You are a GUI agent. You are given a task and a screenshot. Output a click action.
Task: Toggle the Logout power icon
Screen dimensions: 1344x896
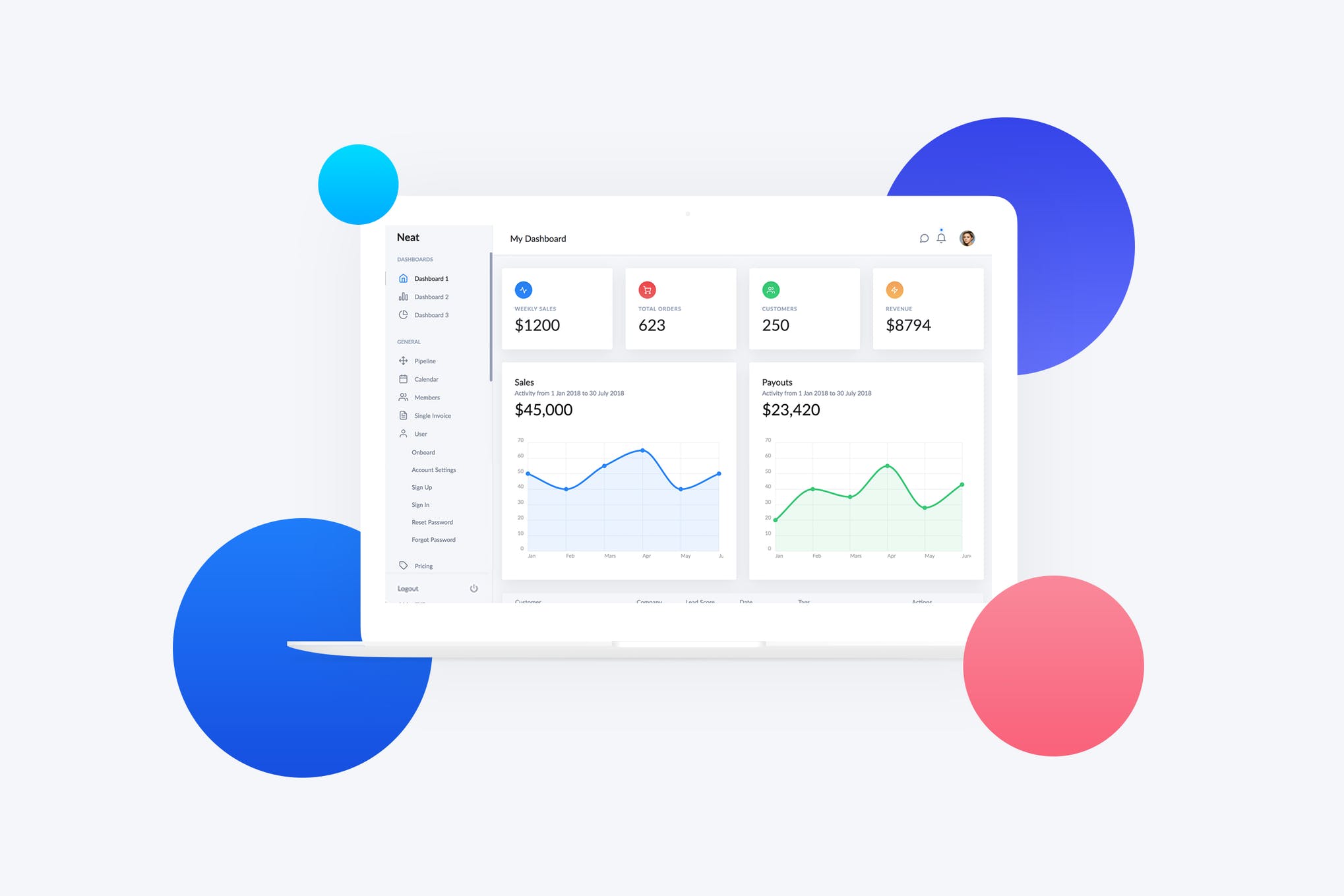(472, 589)
